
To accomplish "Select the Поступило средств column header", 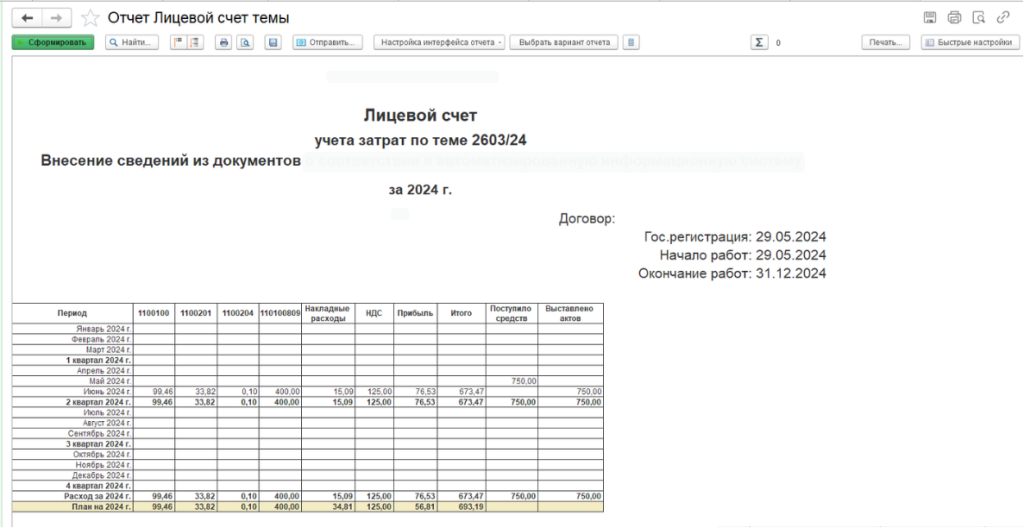I will (x=512, y=314).
